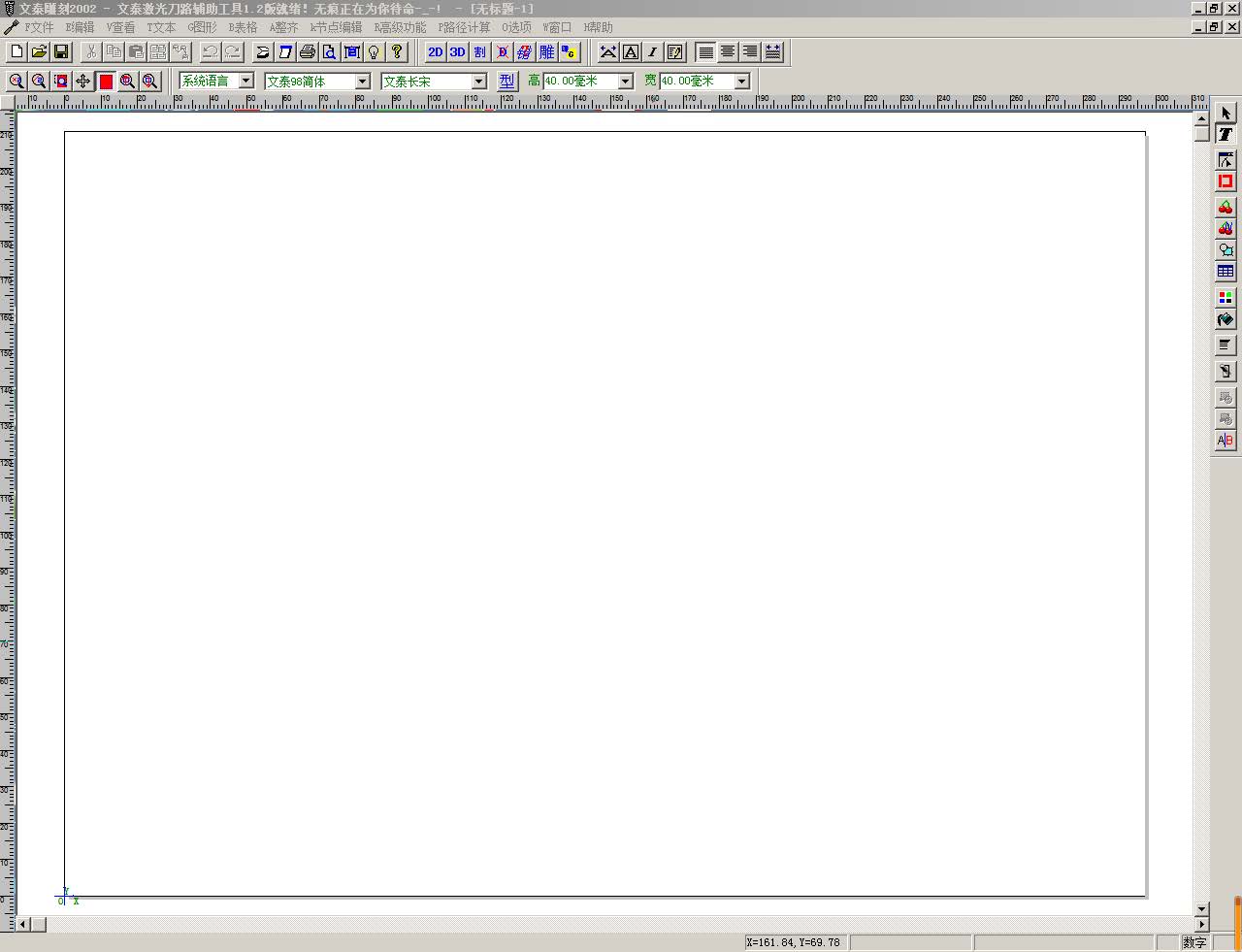Click the Paste clipboard icon
Image resolution: width=1242 pixels, height=952 pixels.
tap(136, 51)
